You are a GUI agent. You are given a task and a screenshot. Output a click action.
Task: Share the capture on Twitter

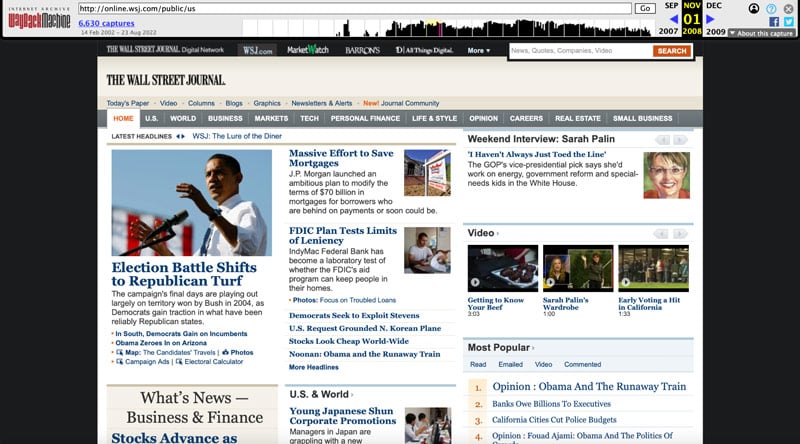tap(789, 21)
